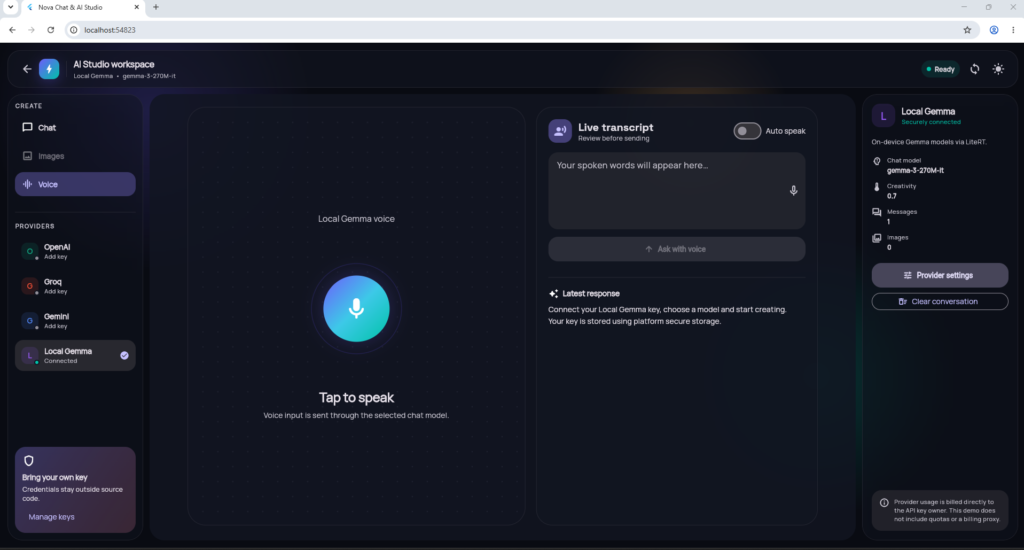The image size is (1024, 550).
Task: Click the lightning bolt app logo
Action: (49, 69)
